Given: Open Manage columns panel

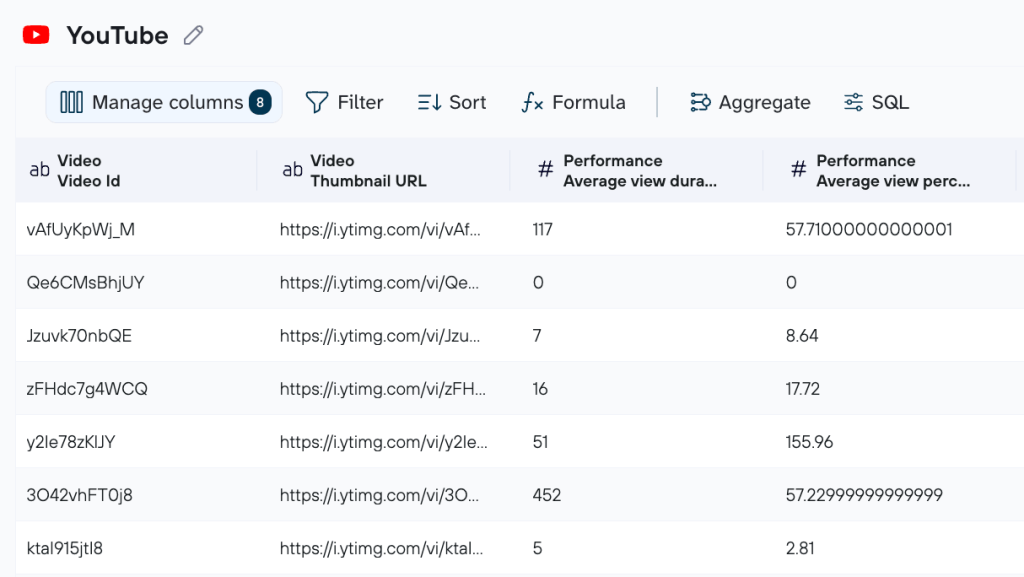Looking at the screenshot, I should (x=164, y=102).
